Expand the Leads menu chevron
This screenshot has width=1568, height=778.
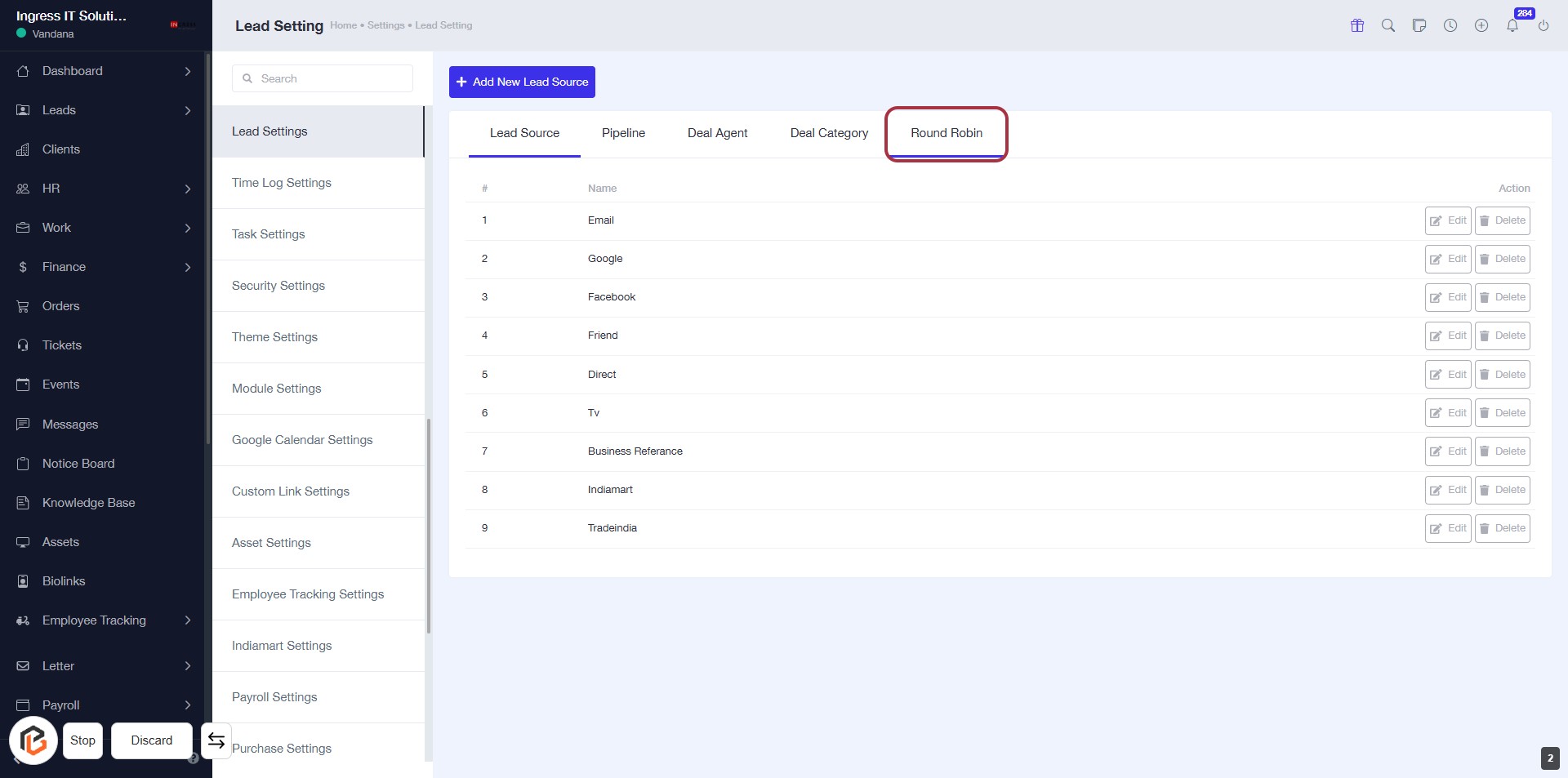tap(187, 110)
